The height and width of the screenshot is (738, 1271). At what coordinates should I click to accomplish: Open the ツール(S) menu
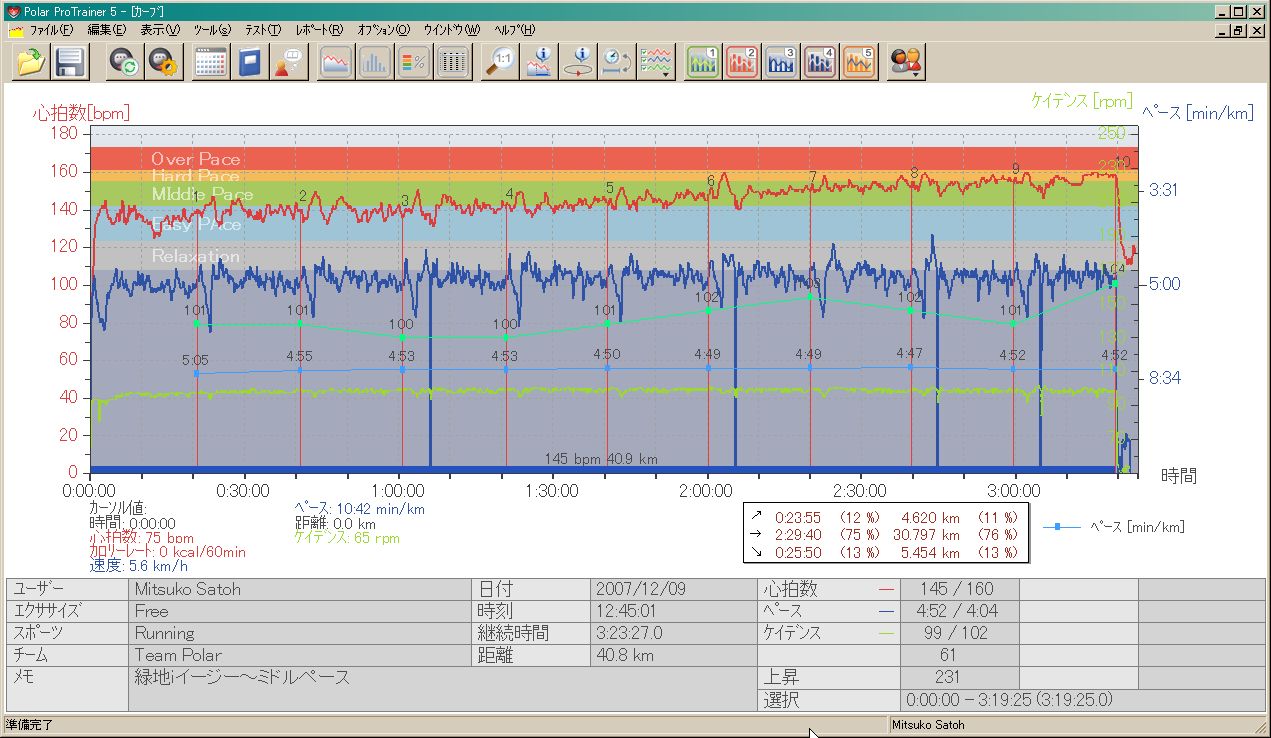click(x=212, y=30)
